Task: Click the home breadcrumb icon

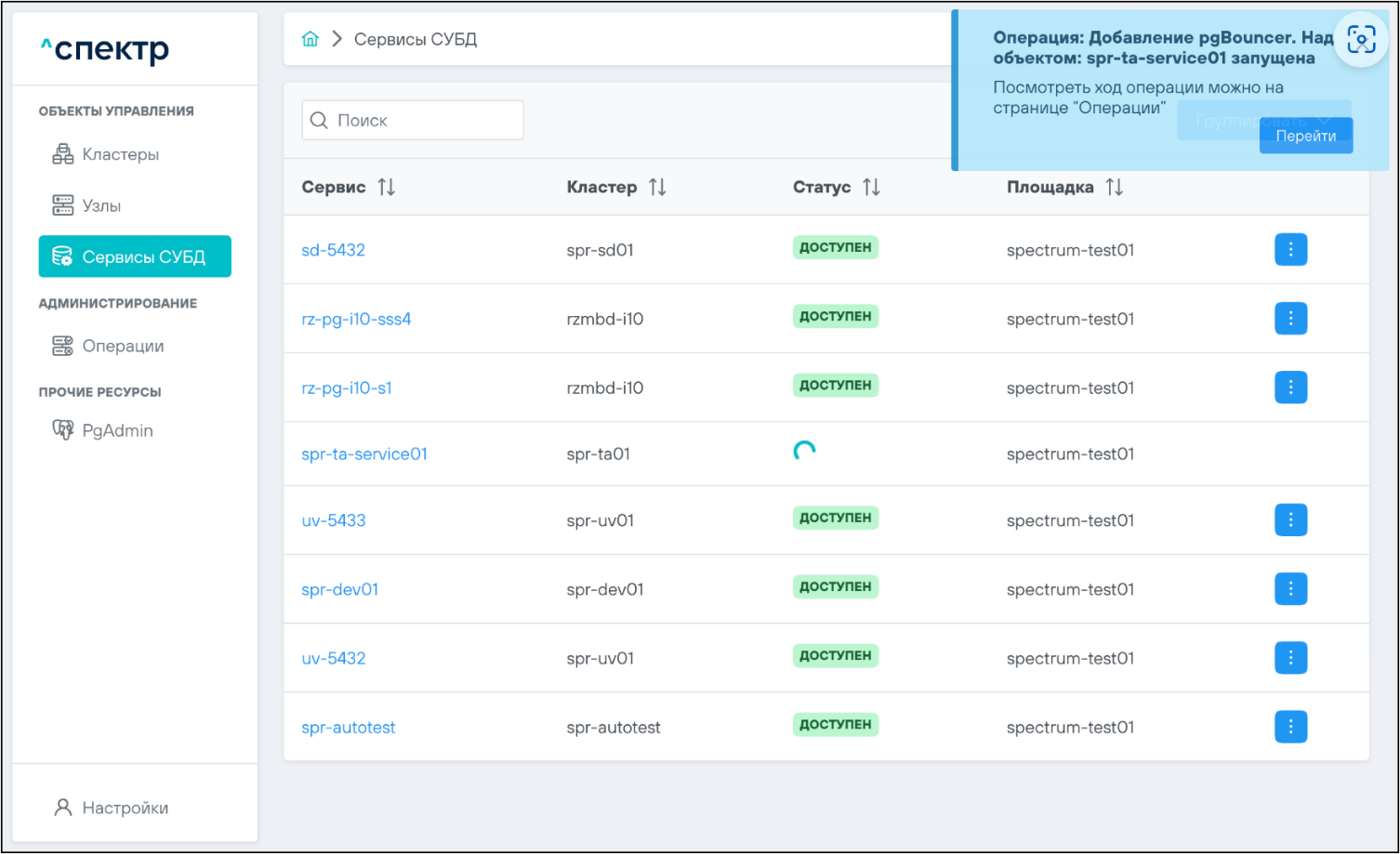Action: 310,39
